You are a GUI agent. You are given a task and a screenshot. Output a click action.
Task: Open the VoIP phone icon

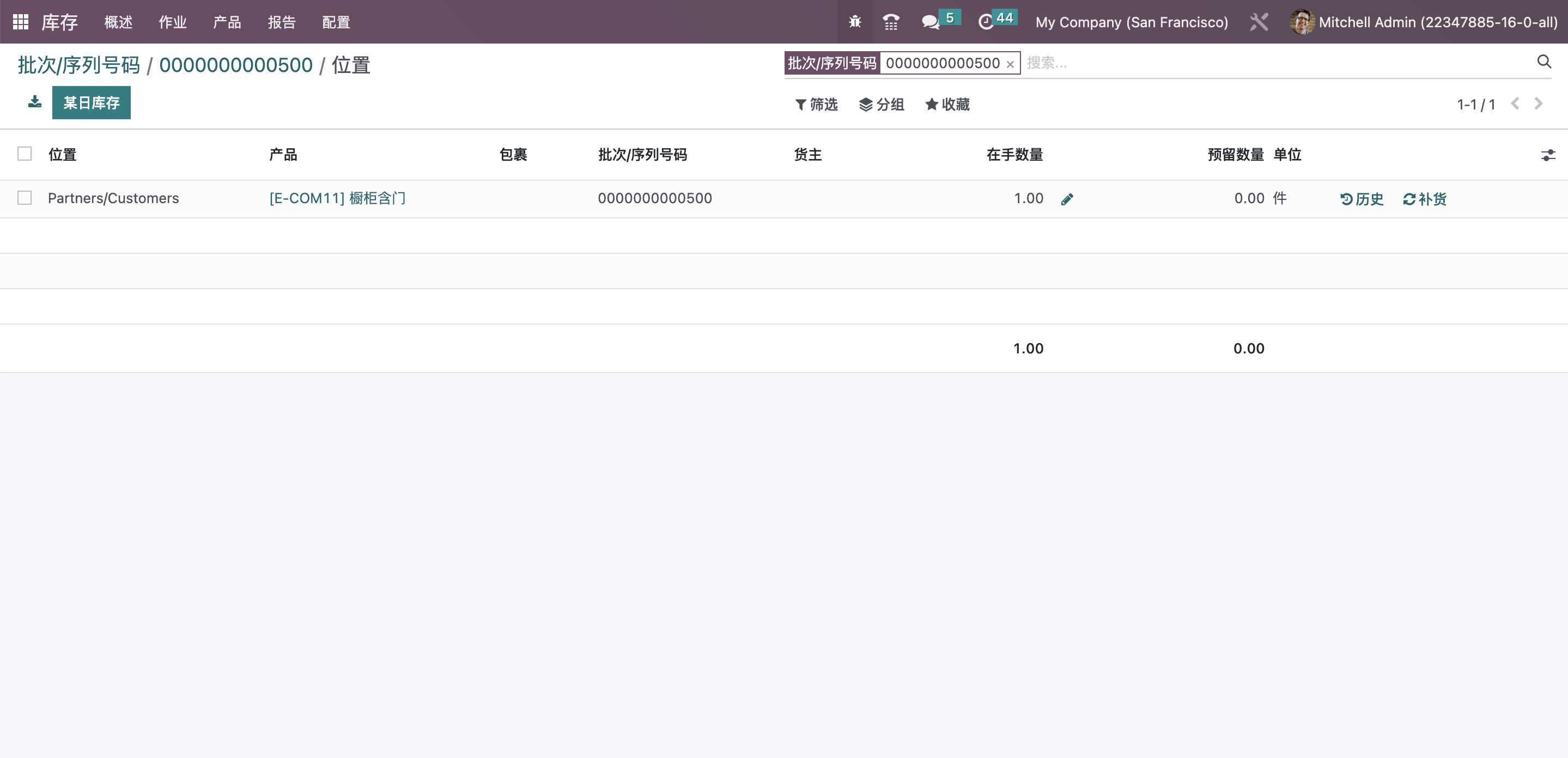pyautogui.click(x=891, y=22)
